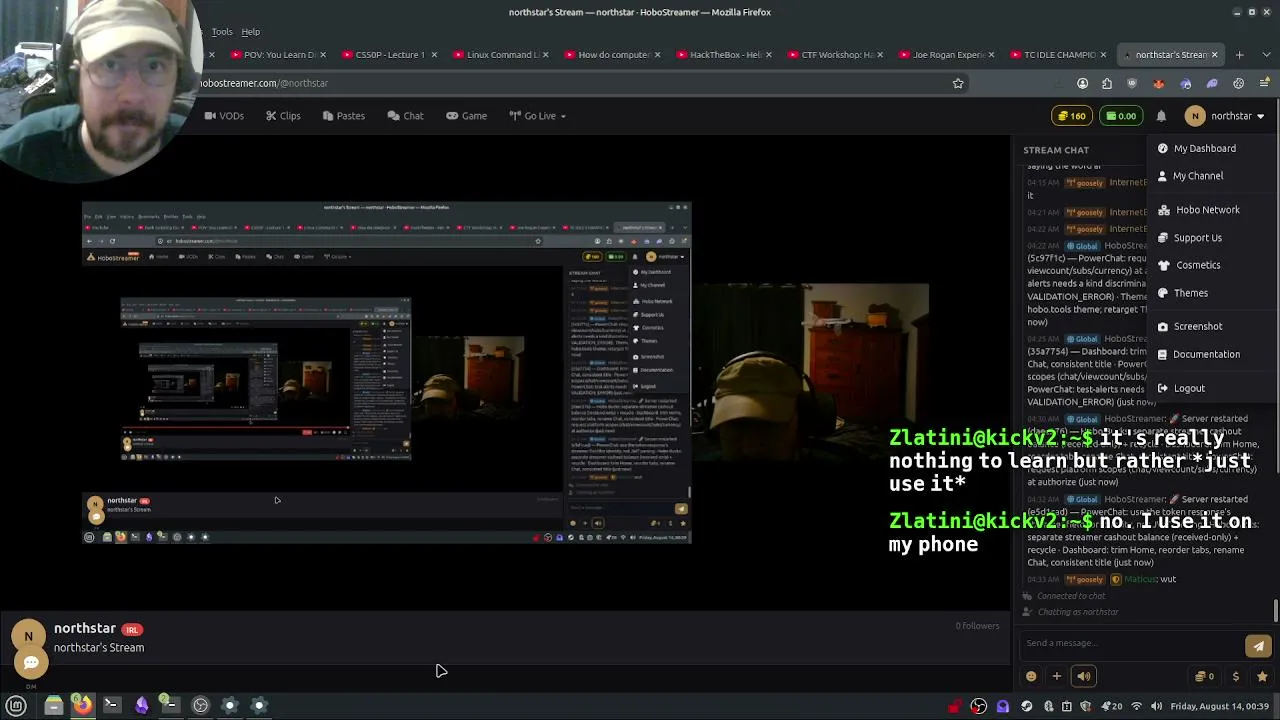Click the STREAM CHAT header
The image size is (1280, 720).
(1056, 151)
